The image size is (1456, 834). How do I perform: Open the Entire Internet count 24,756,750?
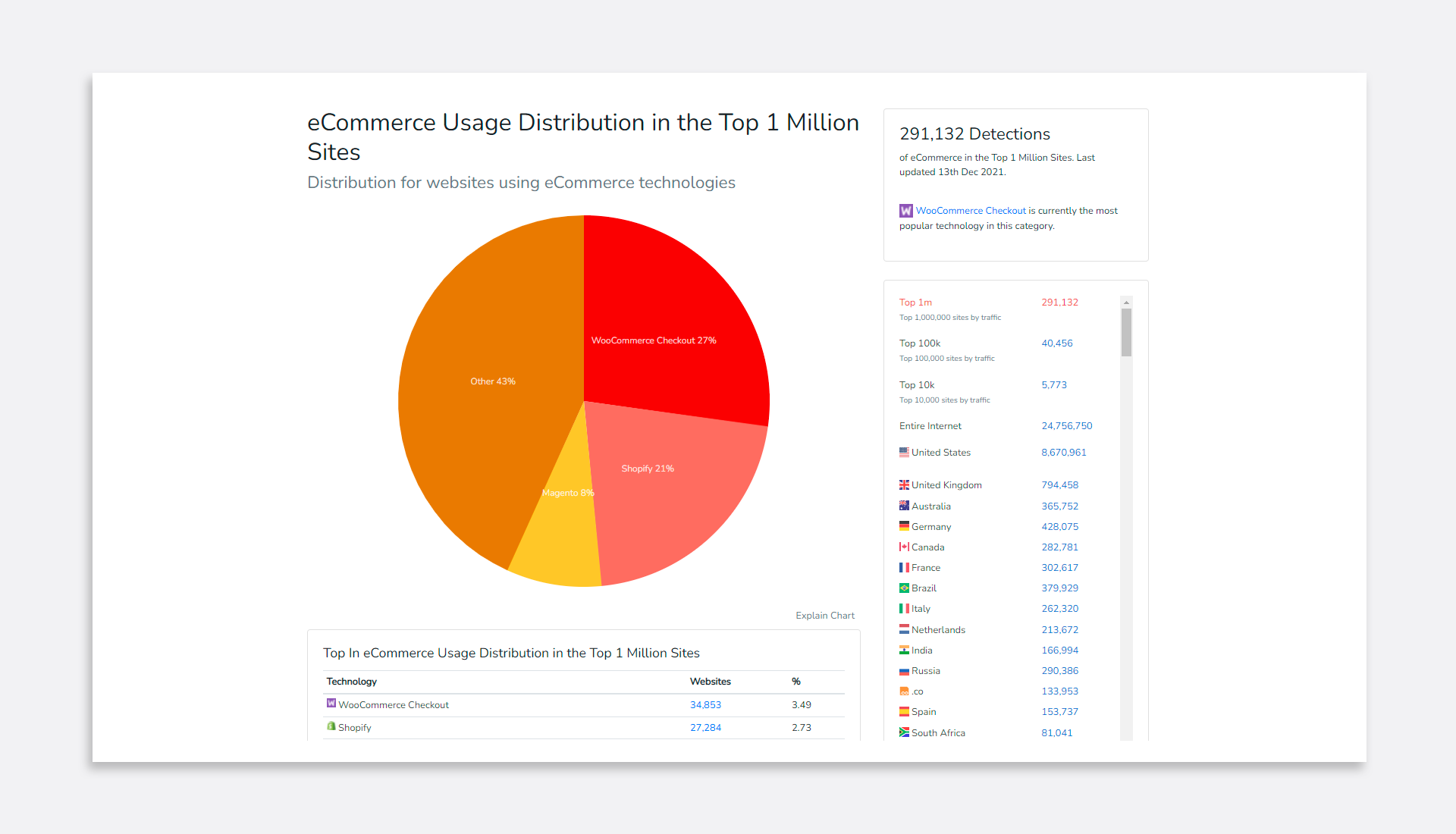(x=1066, y=426)
